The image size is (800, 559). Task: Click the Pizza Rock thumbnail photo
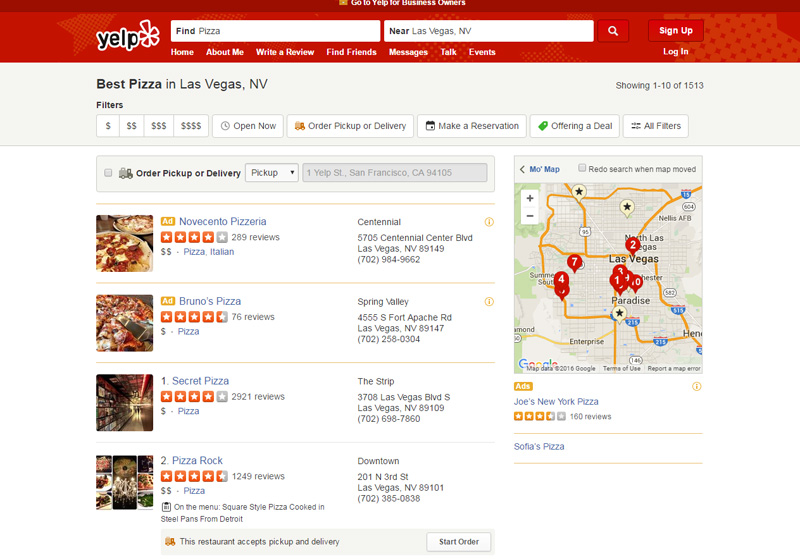(x=124, y=482)
